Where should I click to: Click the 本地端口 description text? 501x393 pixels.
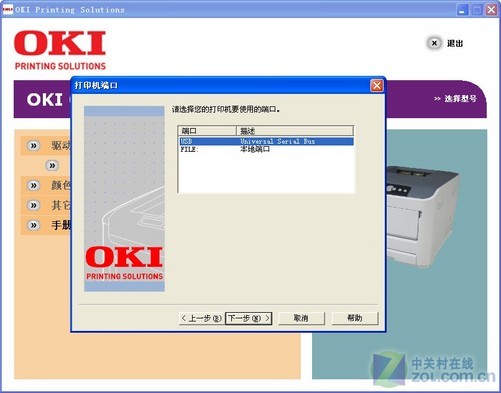point(255,149)
